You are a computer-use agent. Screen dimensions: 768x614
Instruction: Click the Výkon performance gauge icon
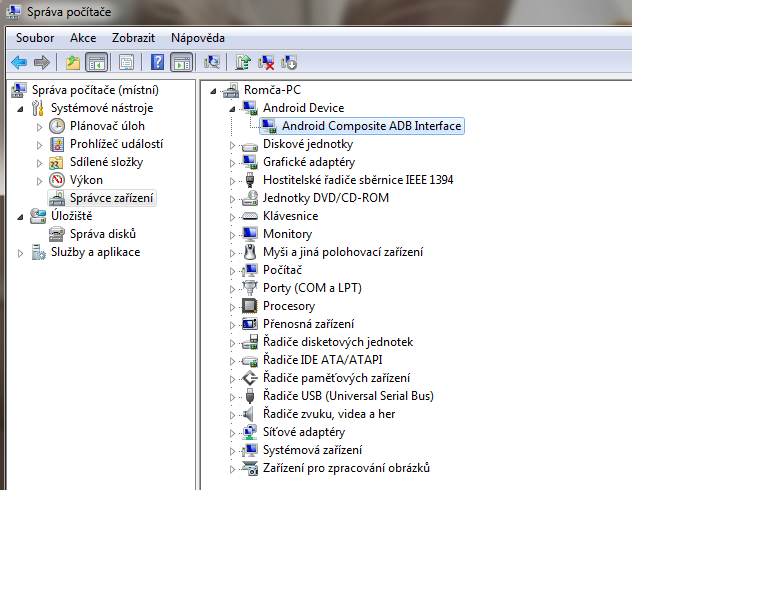pos(57,180)
